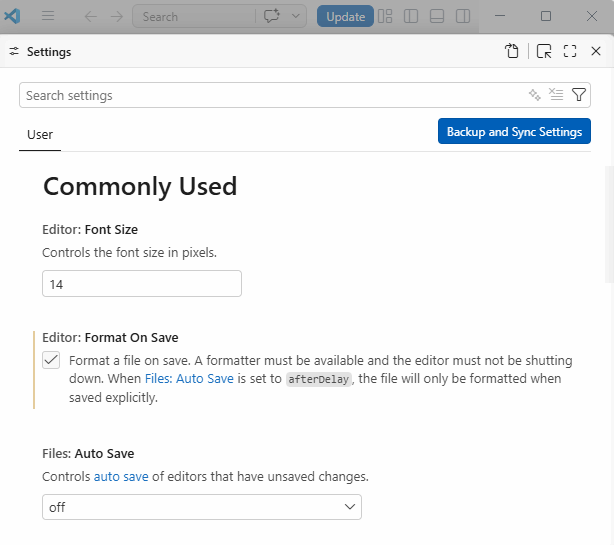Open the Customize Layout icon
Image resolution: width=614 pixels, height=545 pixels.
coord(385,16)
